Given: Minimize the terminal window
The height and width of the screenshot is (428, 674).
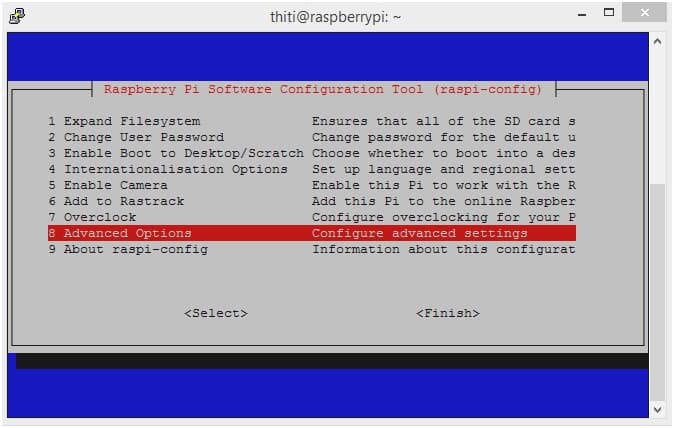Looking at the screenshot, I should pyautogui.click(x=582, y=14).
